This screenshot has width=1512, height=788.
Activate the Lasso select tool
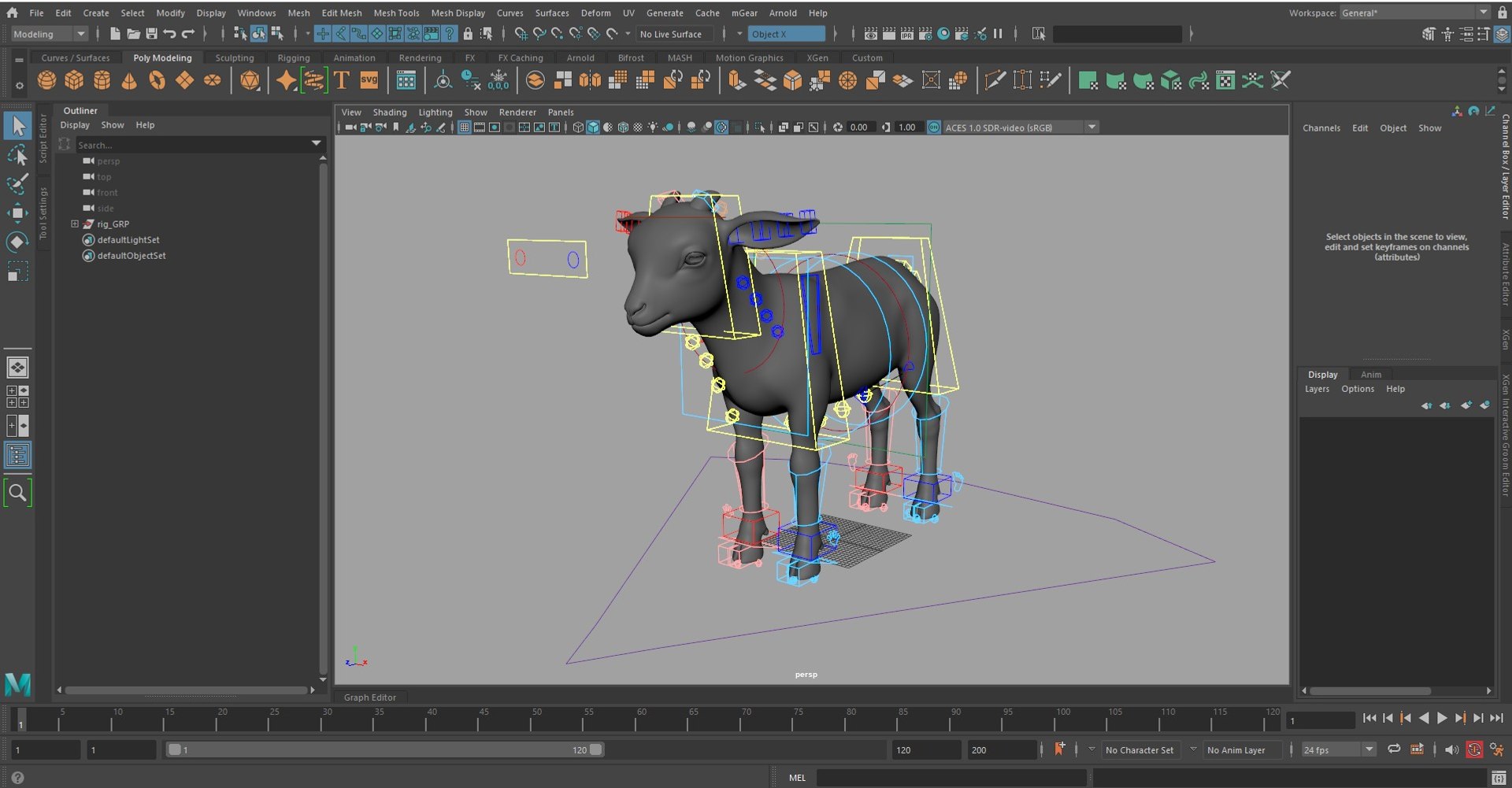pyautogui.click(x=17, y=155)
